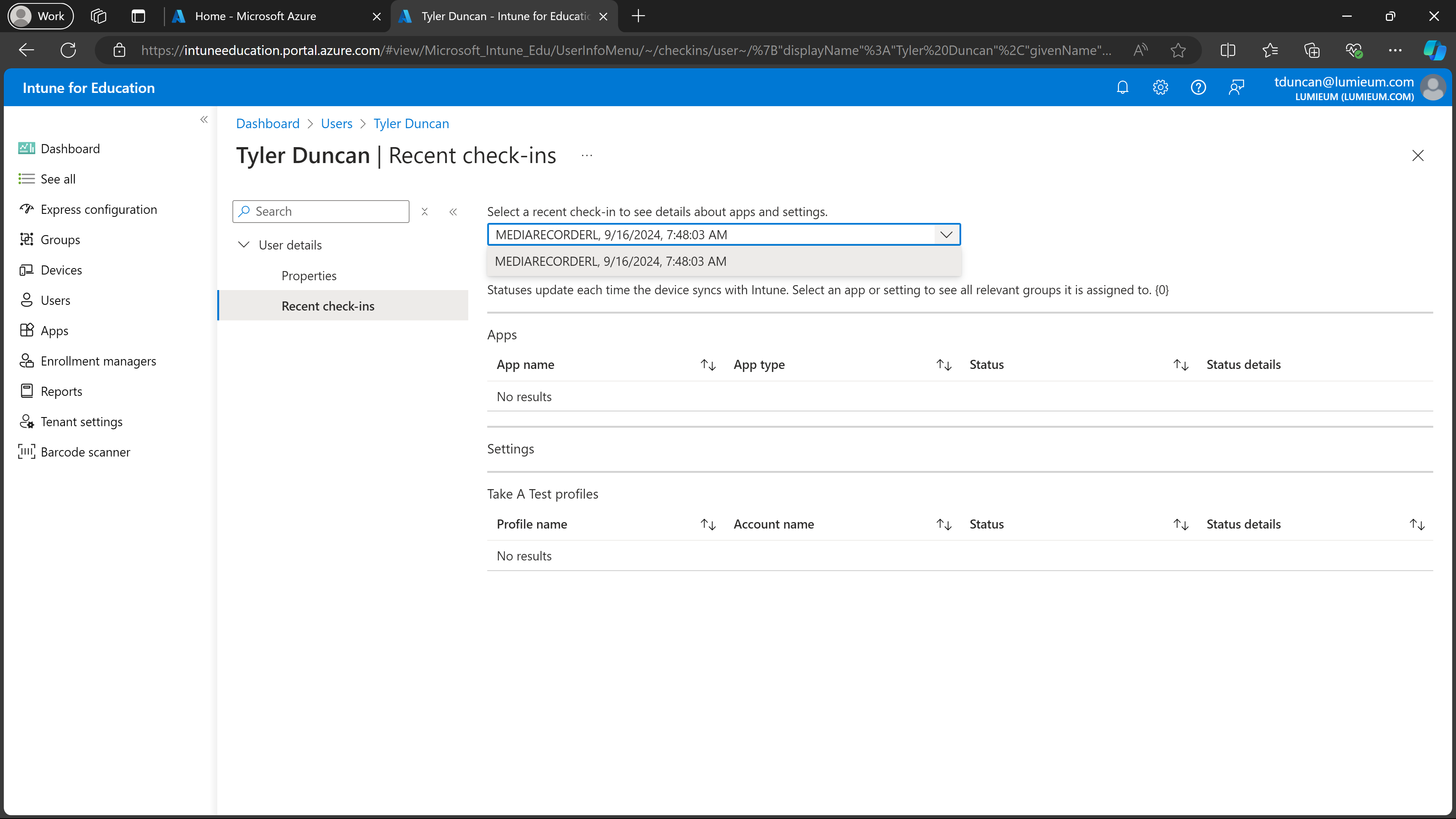Toggle read aloud in address bar

pos(1141,50)
